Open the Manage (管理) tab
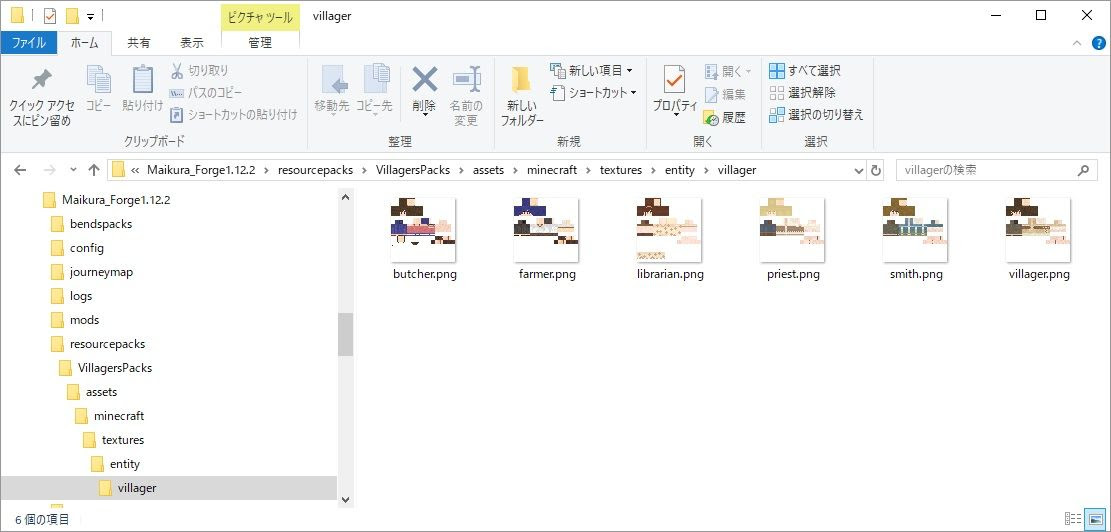The image size is (1111, 532). tap(260, 43)
